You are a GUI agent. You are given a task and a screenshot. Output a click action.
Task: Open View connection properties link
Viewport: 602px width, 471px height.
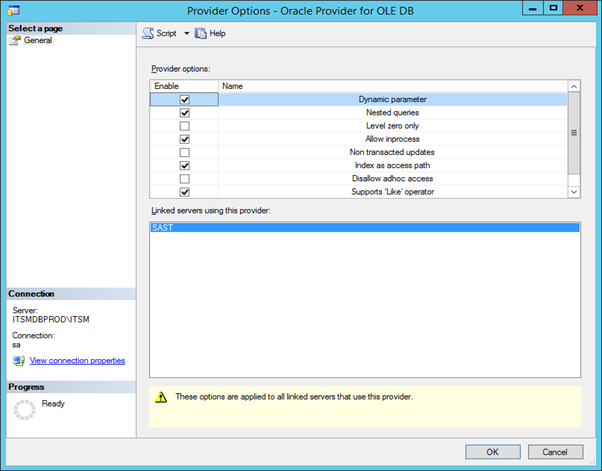[77, 361]
